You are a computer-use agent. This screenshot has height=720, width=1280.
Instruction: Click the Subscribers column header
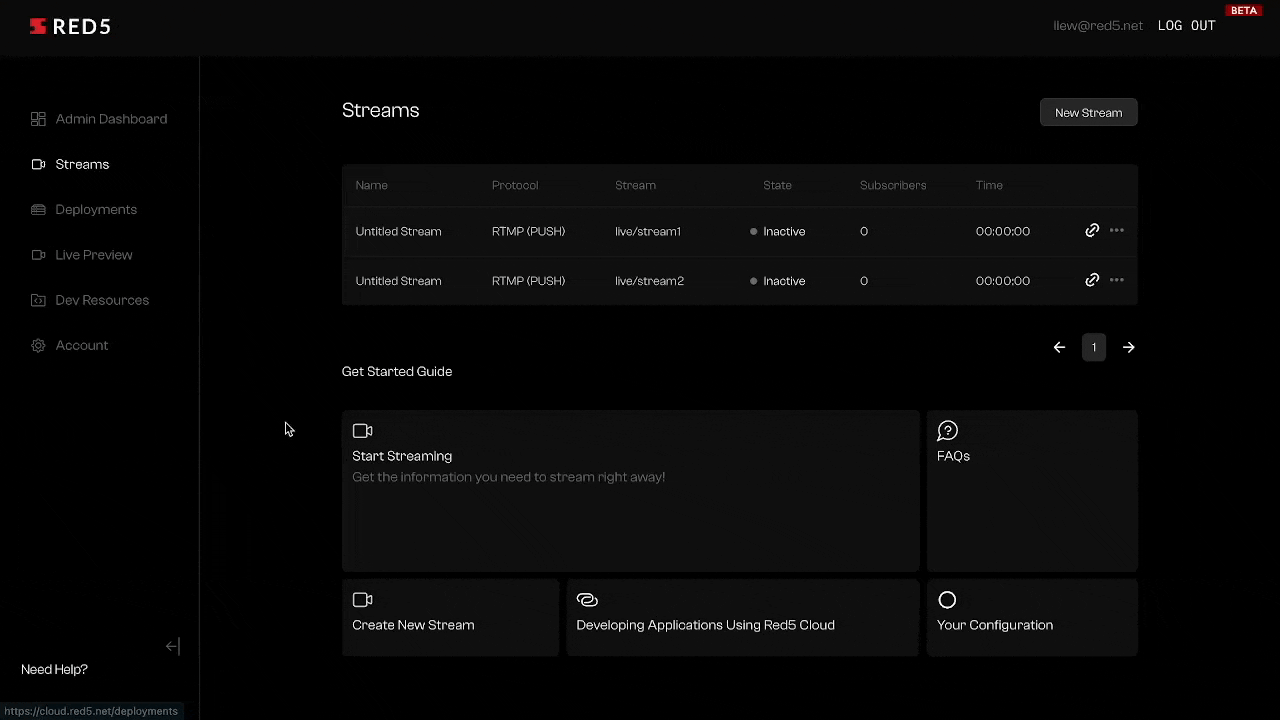893,185
